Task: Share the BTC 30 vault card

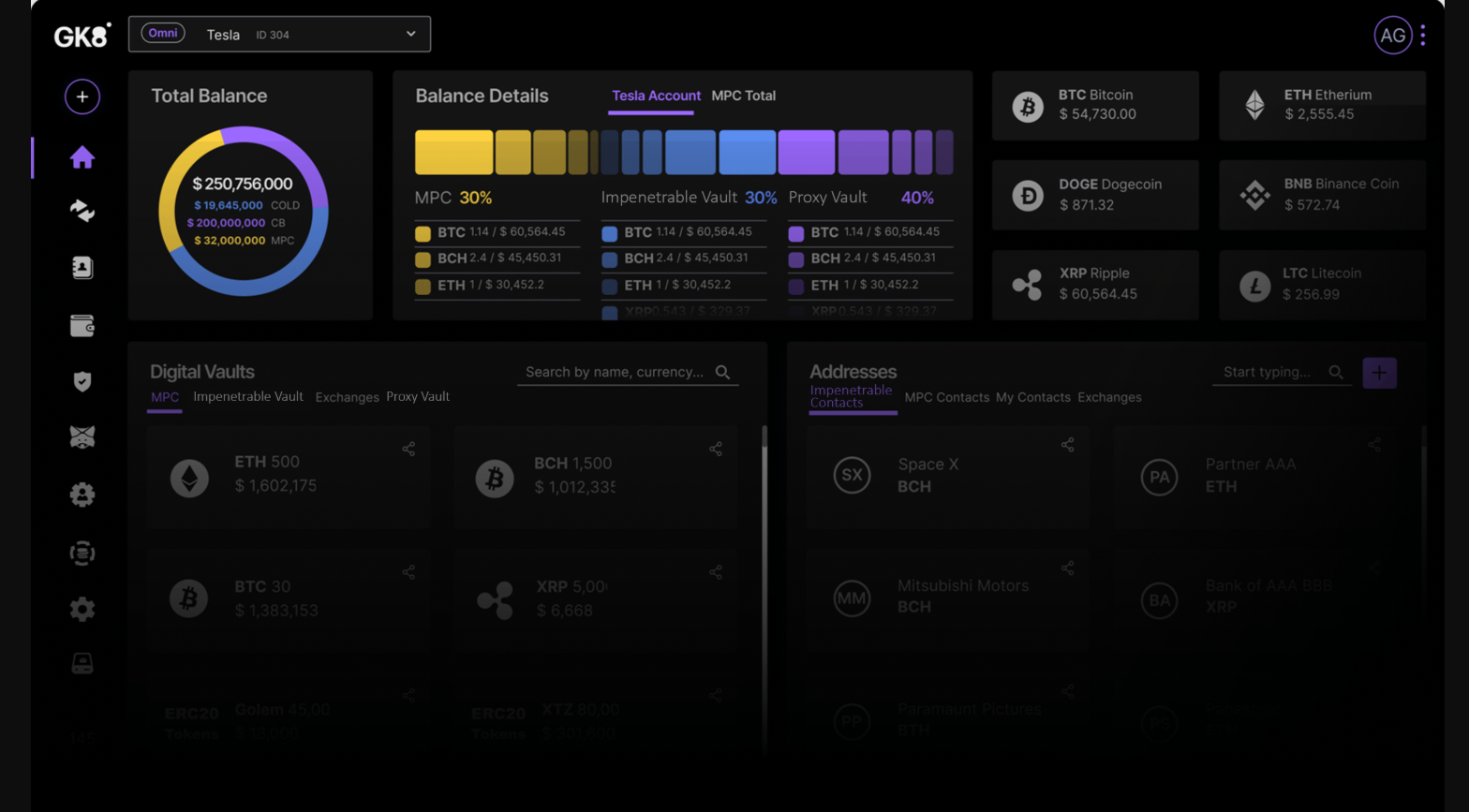Action: (408, 572)
